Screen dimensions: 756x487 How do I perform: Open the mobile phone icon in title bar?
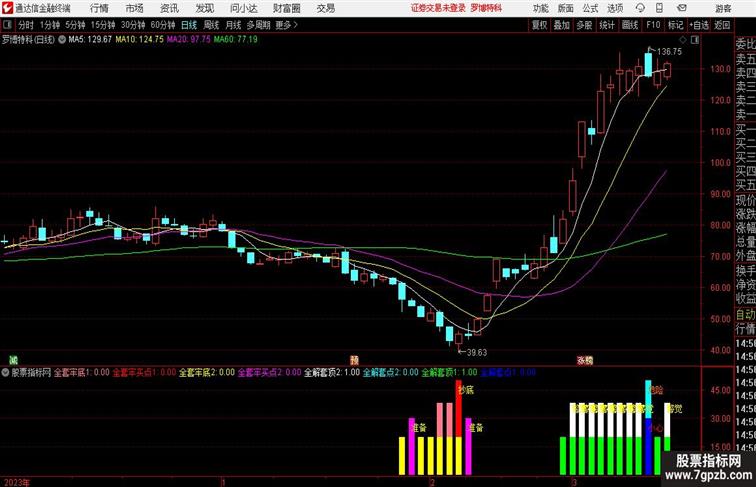pos(660,8)
